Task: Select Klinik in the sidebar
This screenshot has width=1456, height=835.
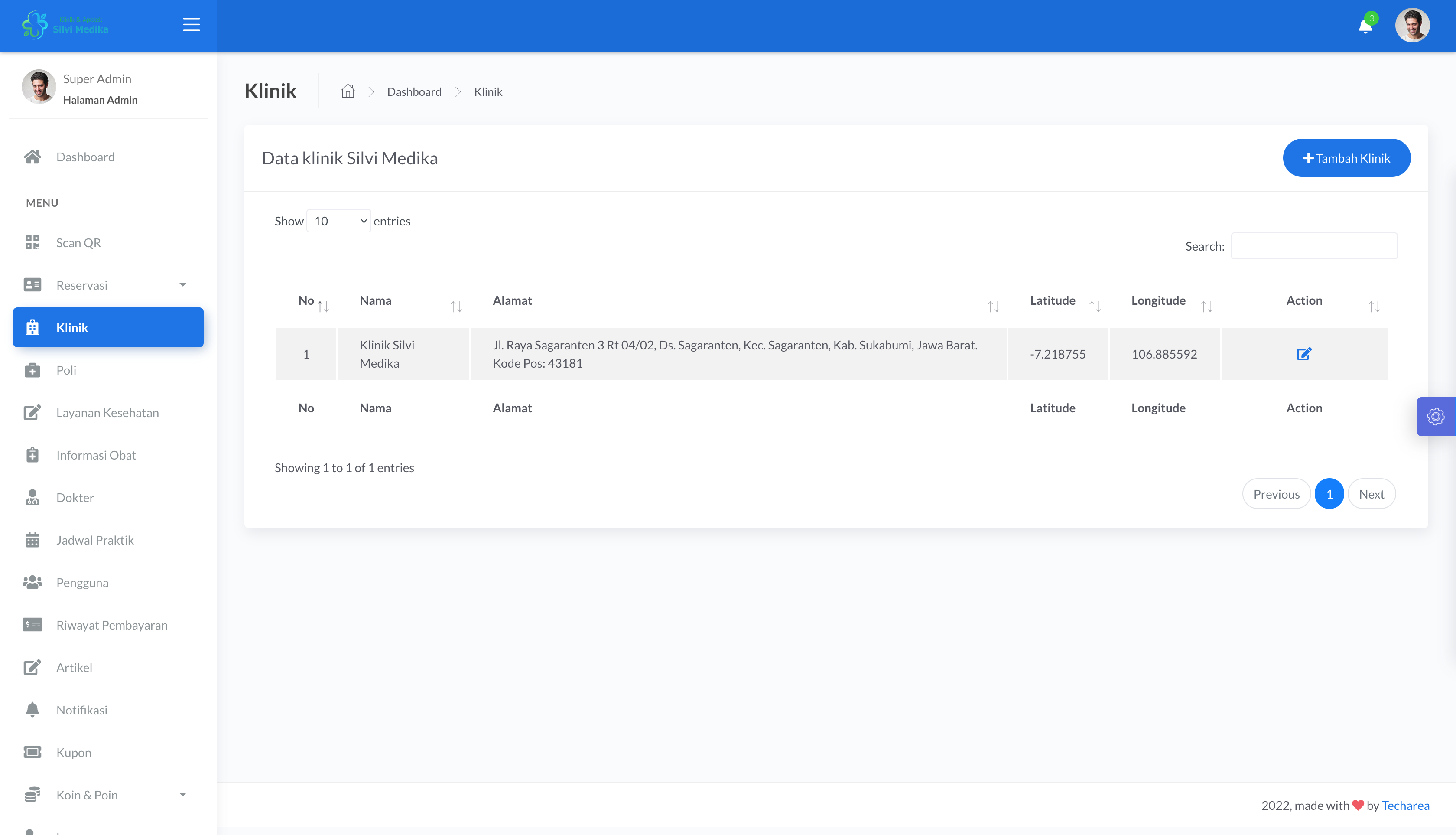Action: 108,327
